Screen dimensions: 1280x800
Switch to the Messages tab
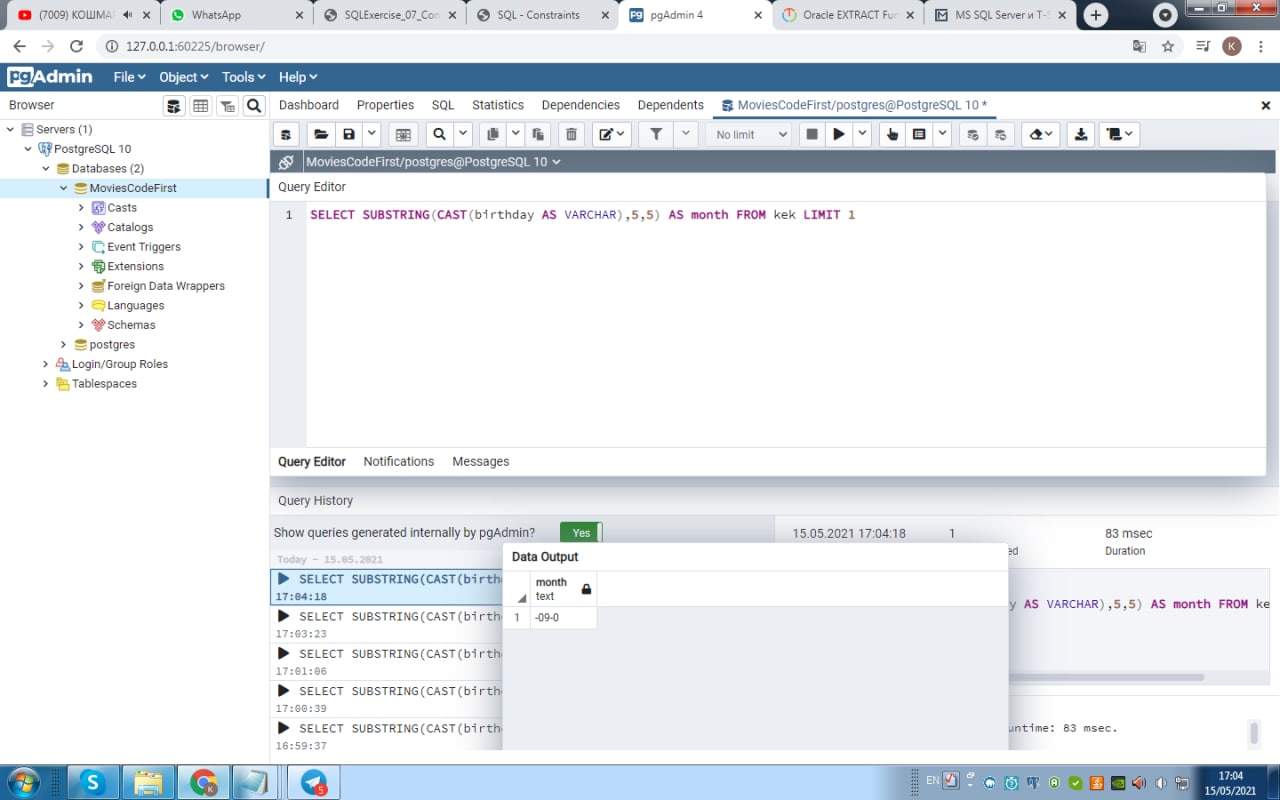pos(481,461)
